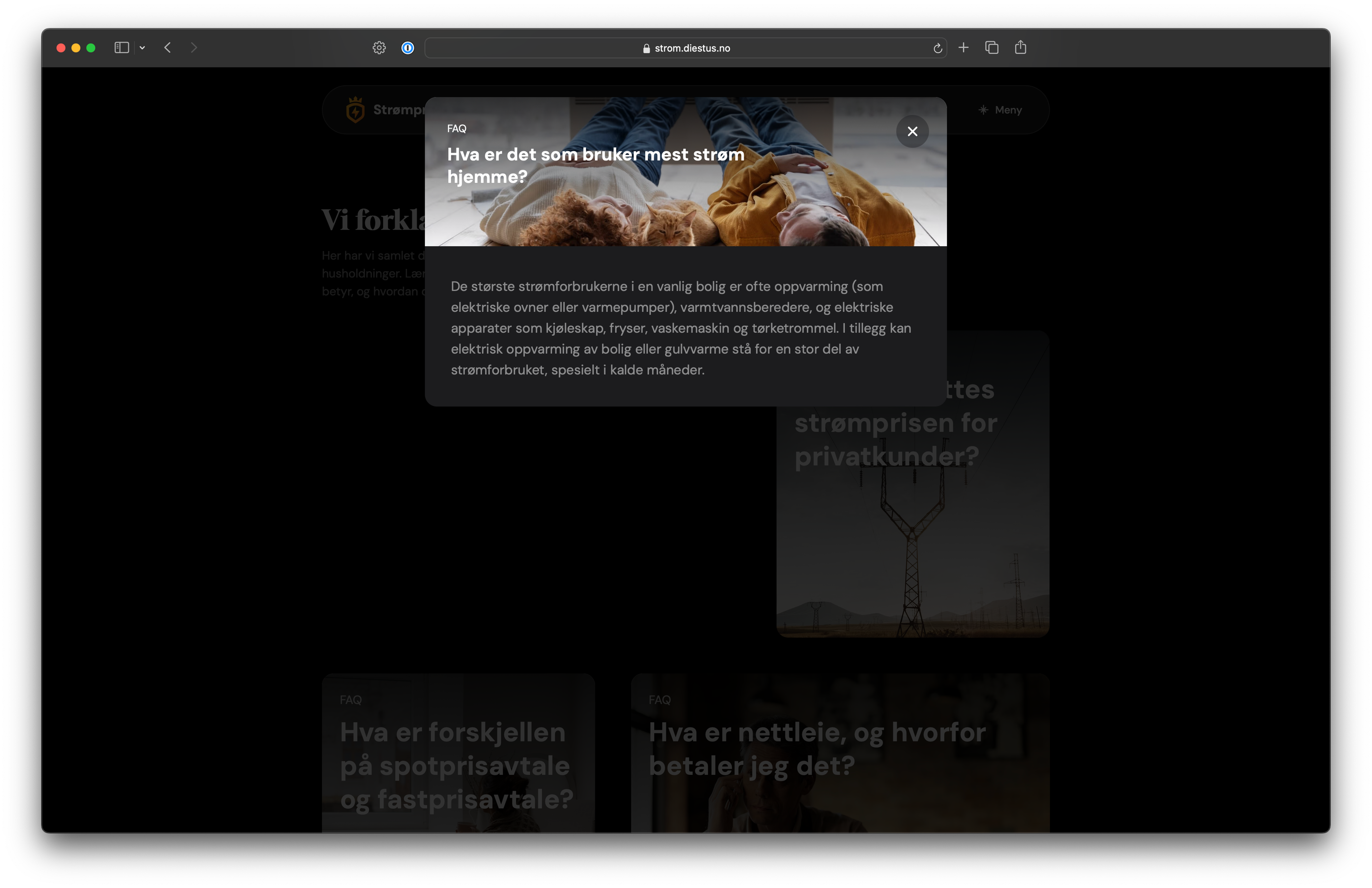Close the FAQ modal dialog
The height and width of the screenshot is (888, 1372).
tap(912, 131)
